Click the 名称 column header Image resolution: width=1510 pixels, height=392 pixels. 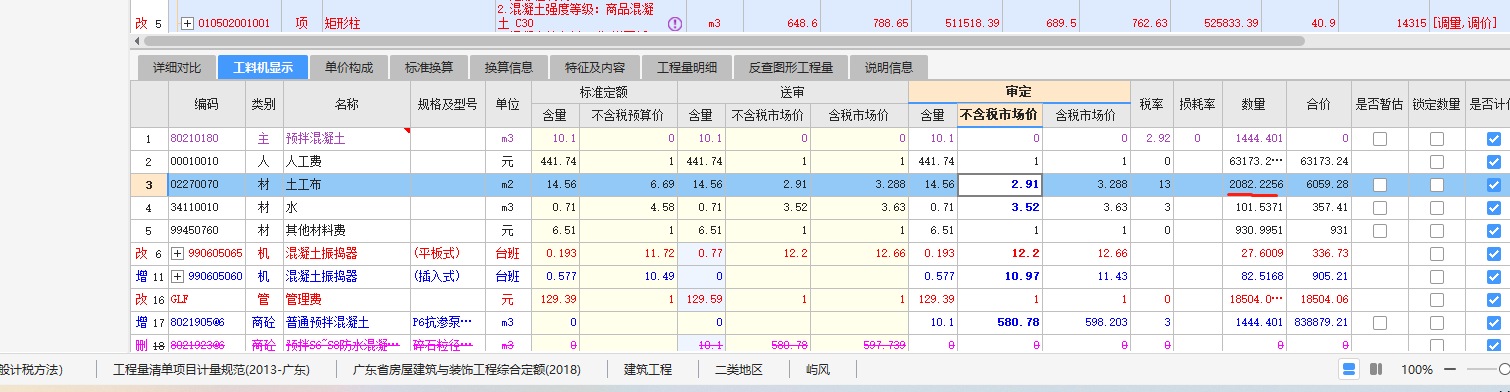tap(346, 104)
